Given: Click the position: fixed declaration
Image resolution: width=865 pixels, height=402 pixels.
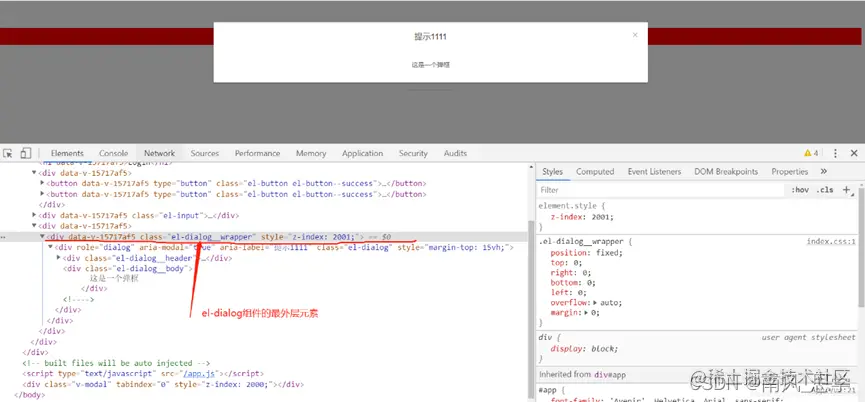Looking at the screenshot, I should (586, 253).
